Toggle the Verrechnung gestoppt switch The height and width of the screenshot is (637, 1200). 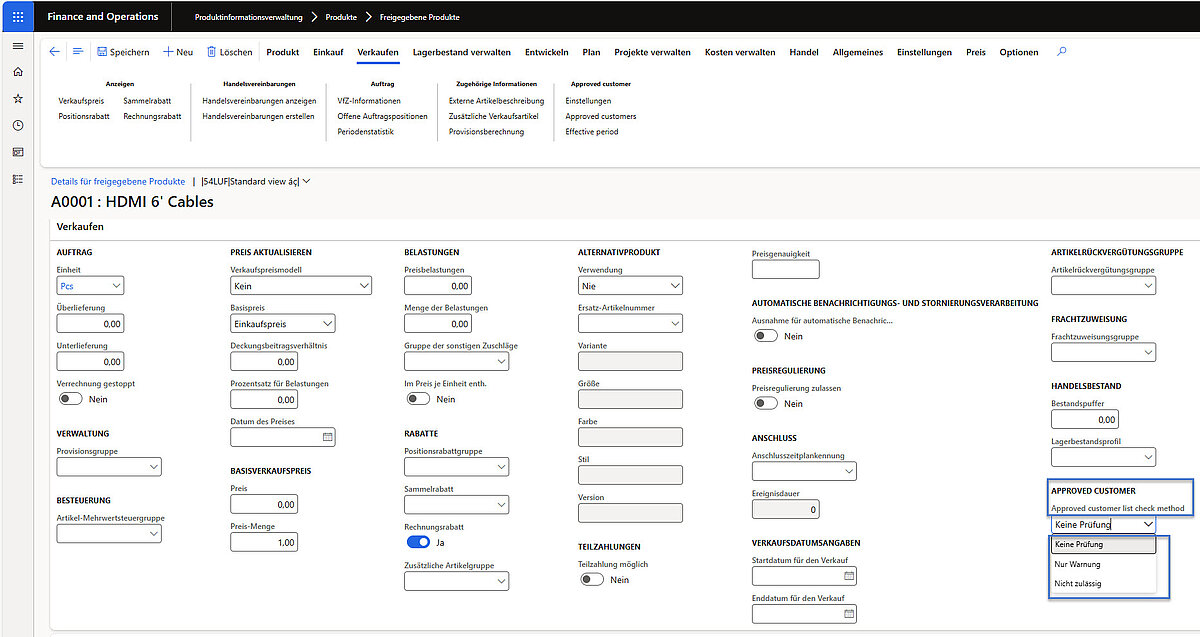point(71,399)
